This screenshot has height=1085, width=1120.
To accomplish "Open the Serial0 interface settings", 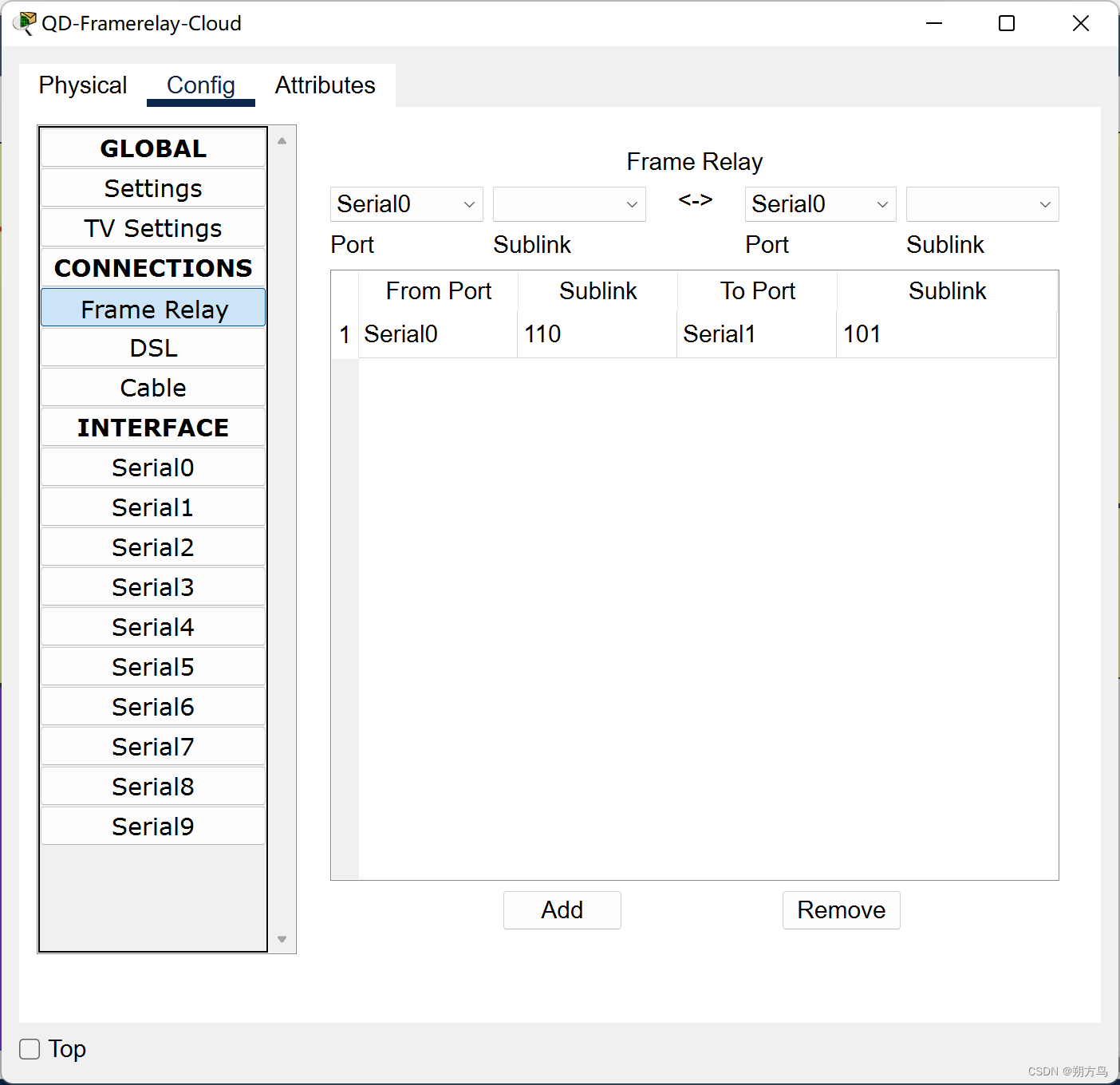I will (153, 468).
